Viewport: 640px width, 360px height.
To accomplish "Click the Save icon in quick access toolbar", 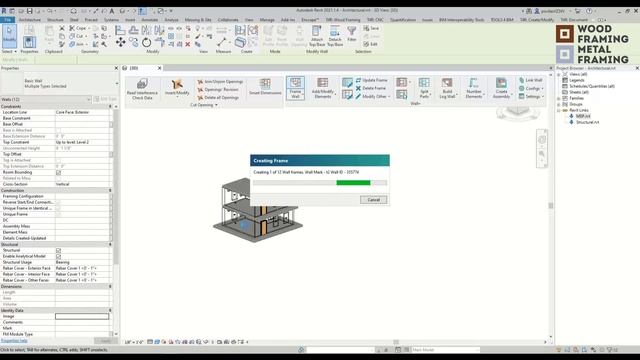I will point(29,11).
